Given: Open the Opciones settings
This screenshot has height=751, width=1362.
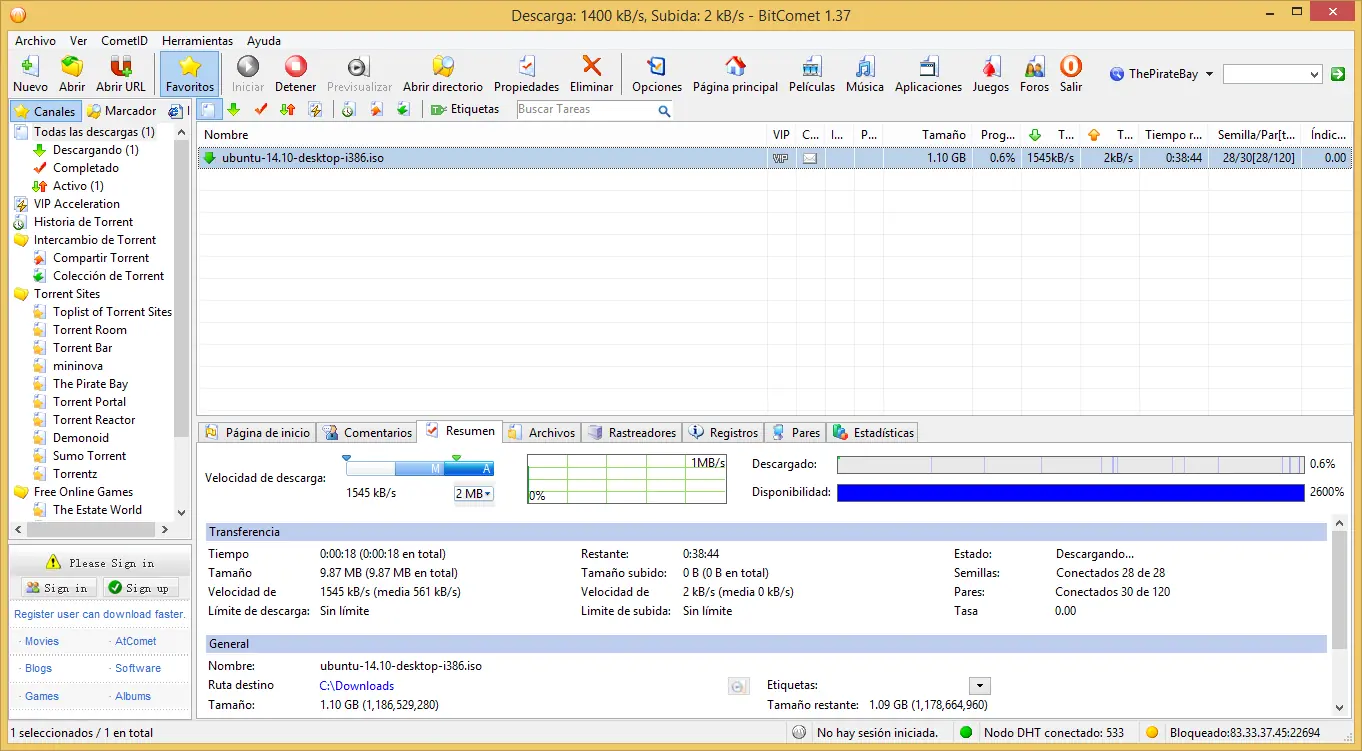Looking at the screenshot, I should click(657, 74).
